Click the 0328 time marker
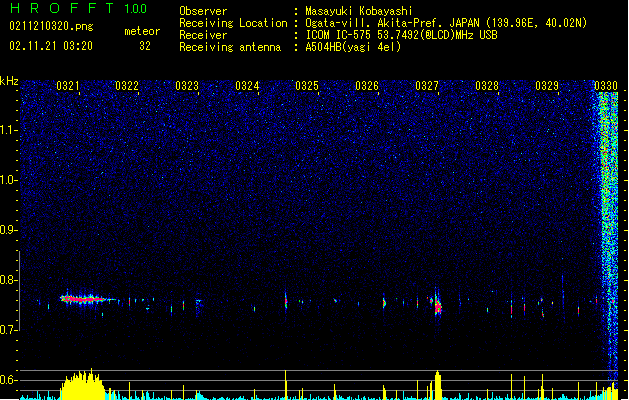629x400 pixels. [x=487, y=86]
